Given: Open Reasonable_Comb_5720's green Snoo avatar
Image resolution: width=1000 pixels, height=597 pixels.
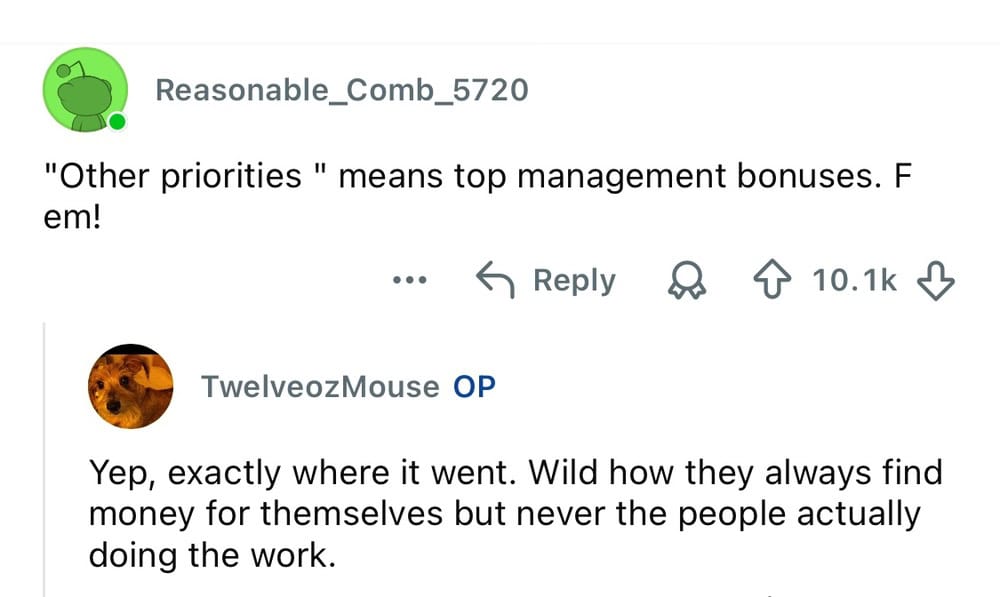Looking at the screenshot, I should [x=84, y=90].
